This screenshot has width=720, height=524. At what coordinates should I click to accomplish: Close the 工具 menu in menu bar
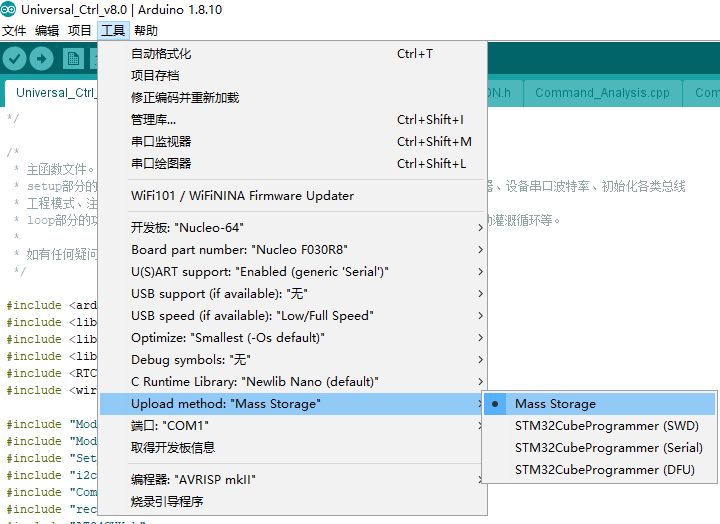113,31
